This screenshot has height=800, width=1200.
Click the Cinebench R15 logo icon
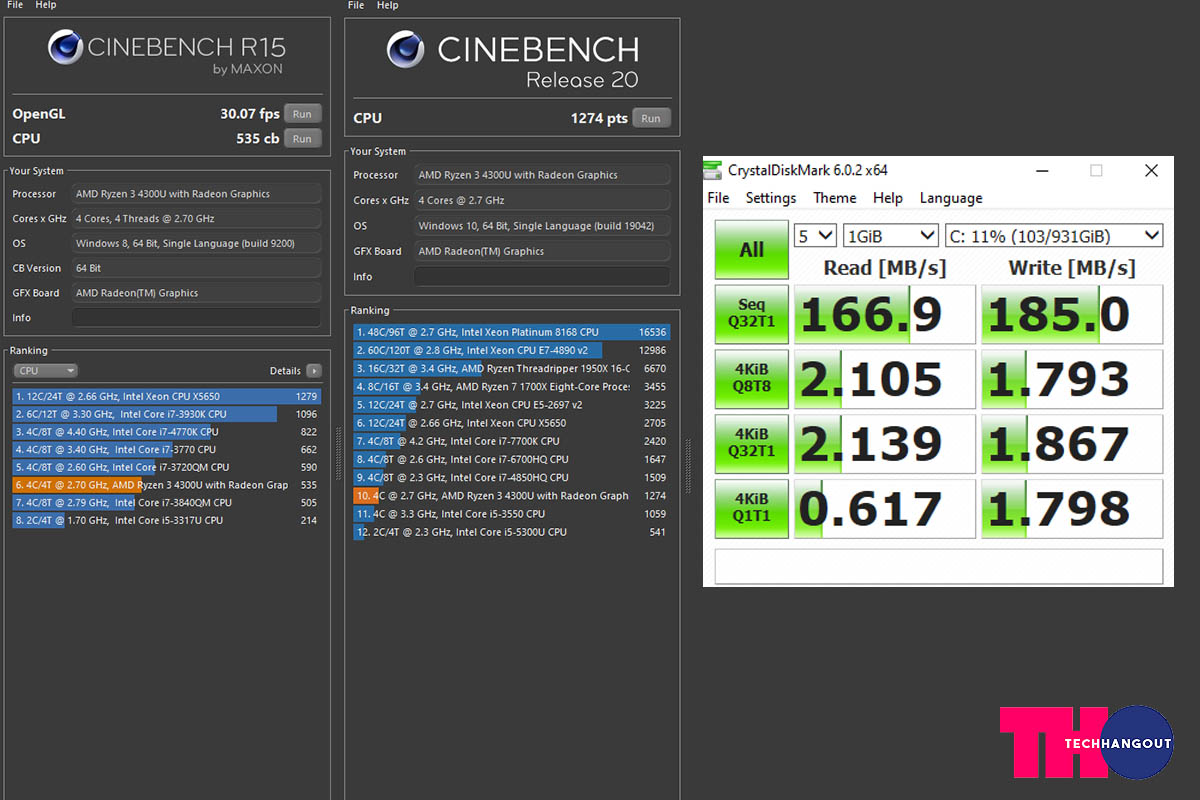point(66,48)
